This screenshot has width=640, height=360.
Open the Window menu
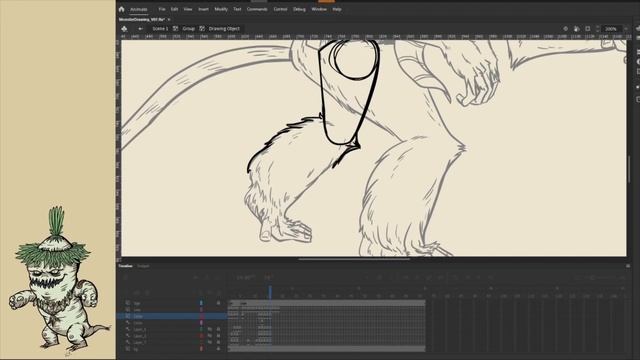coord(319,9)
